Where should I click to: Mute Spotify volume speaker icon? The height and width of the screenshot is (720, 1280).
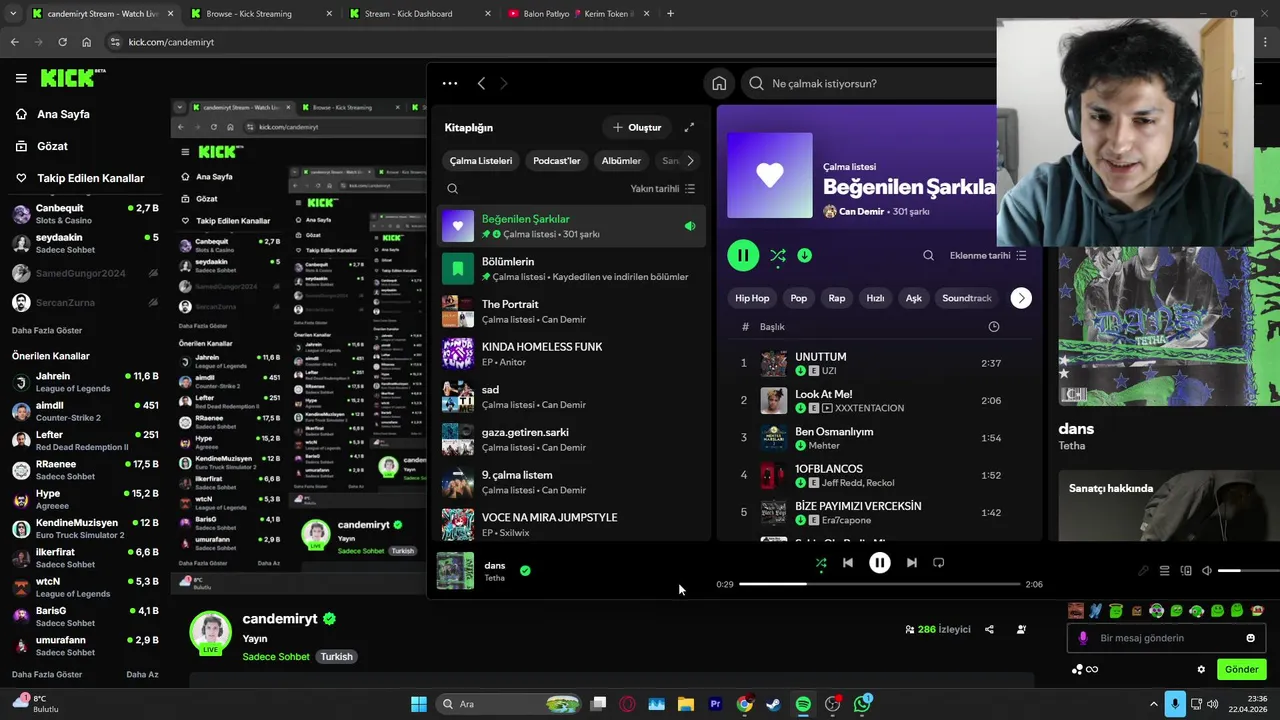coord(1207,571)
